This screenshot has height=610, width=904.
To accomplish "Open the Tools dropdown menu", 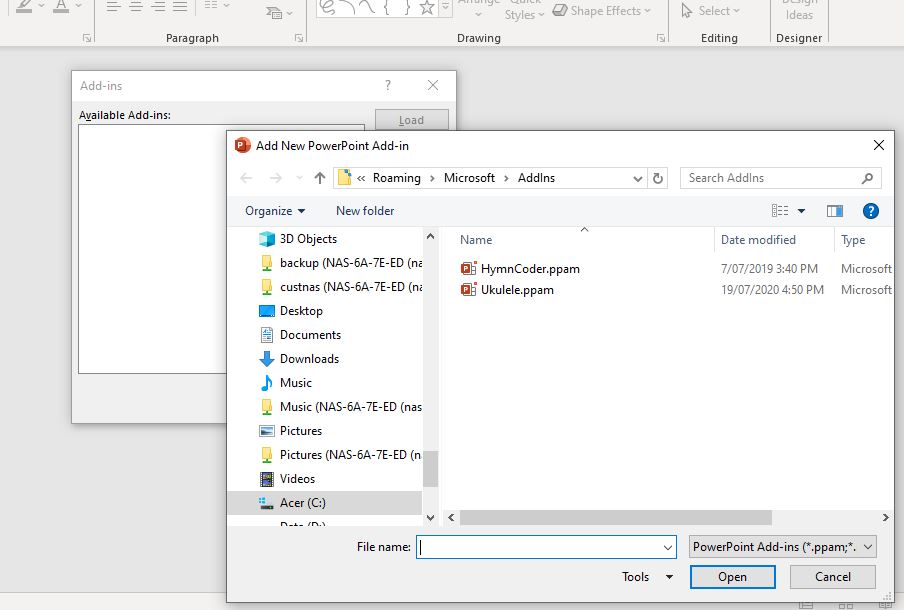I will coord(647,577).
